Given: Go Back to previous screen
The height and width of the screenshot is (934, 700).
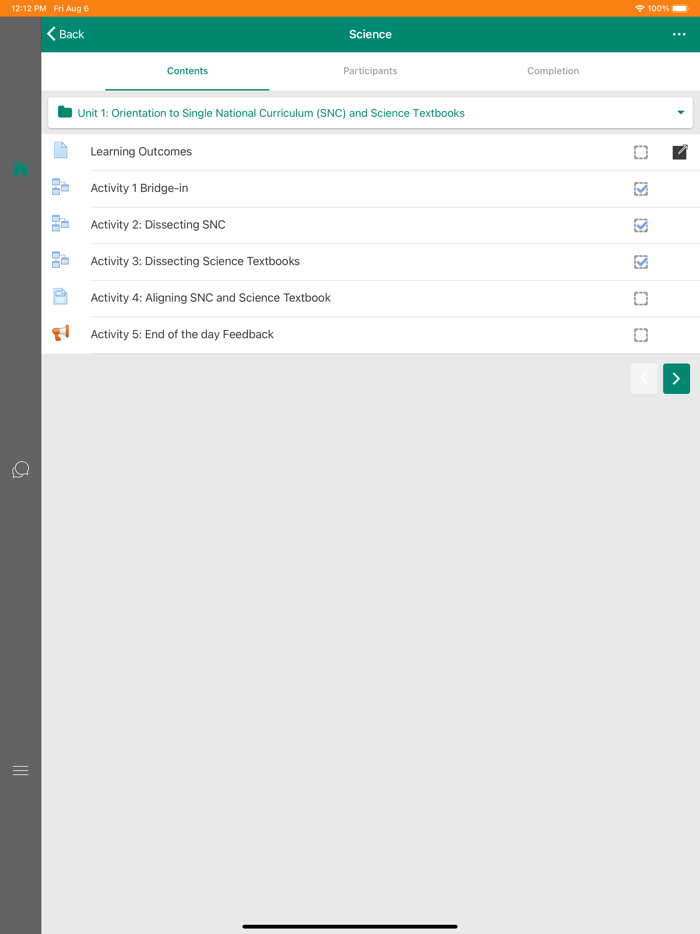Looking at the screenshot, I should click(66, 35).
